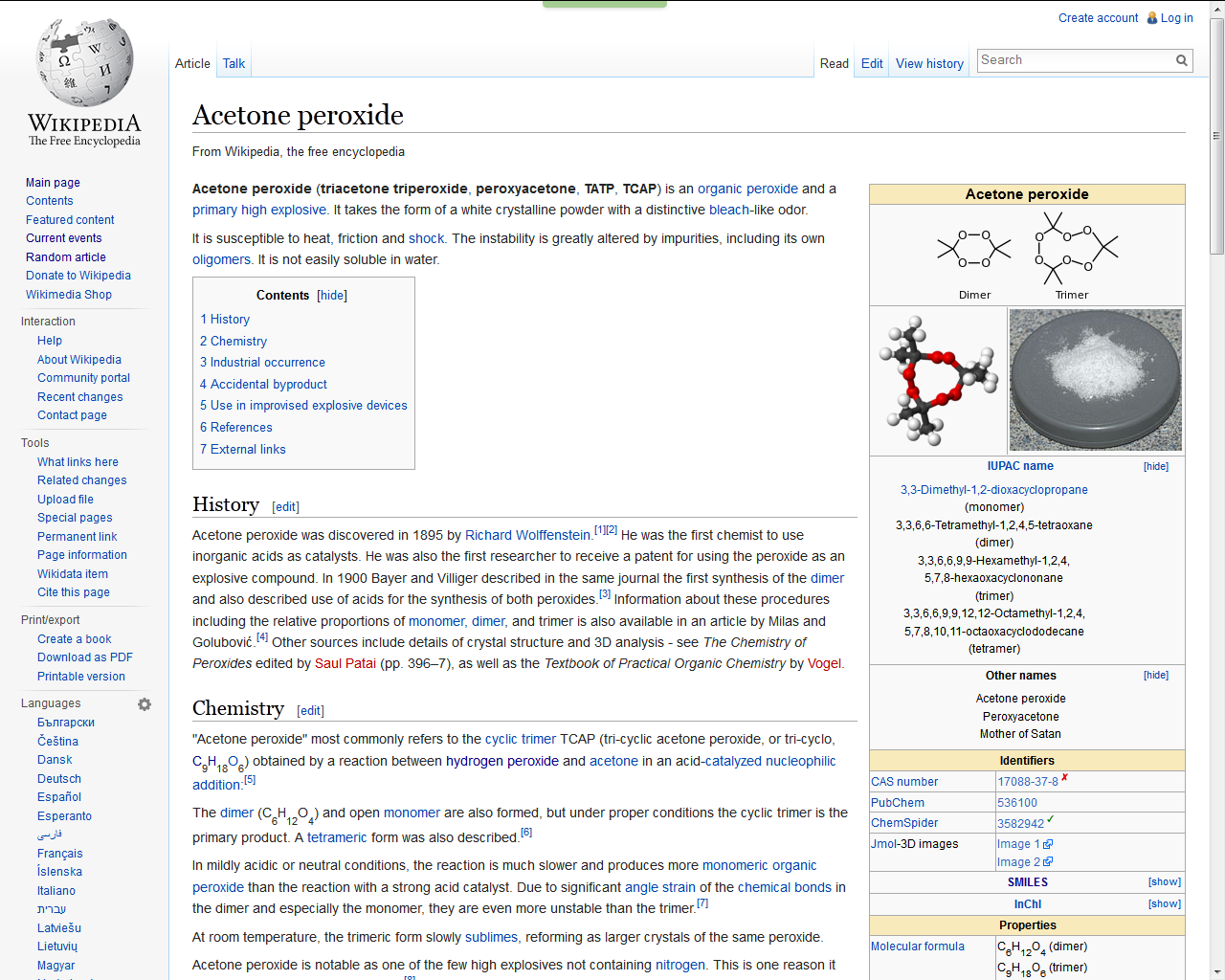Click the Wikipedia globe logo

[84, 63]
